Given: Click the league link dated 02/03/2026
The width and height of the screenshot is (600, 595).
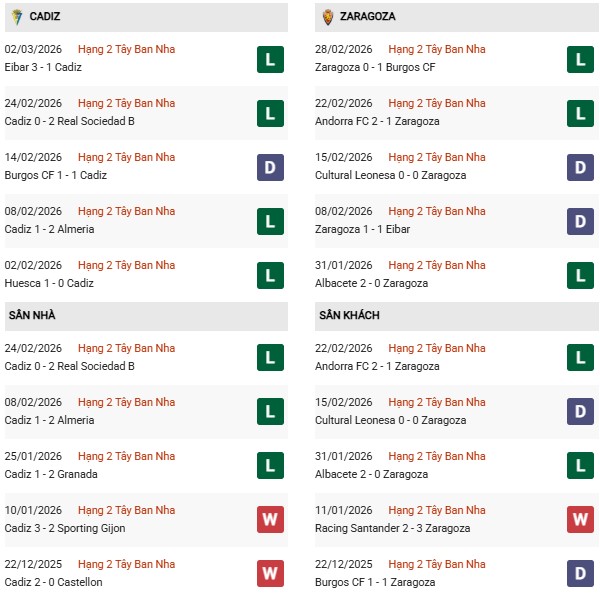Looking at the screenshot, I should click(x=126, y=49).
